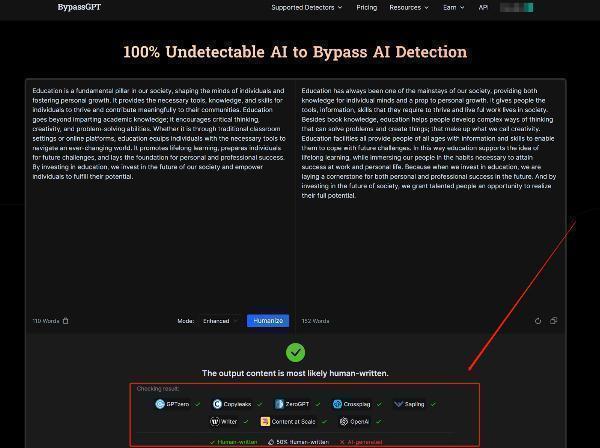
Task: Open the blurred user account menu
Action: tap(517, 8)
